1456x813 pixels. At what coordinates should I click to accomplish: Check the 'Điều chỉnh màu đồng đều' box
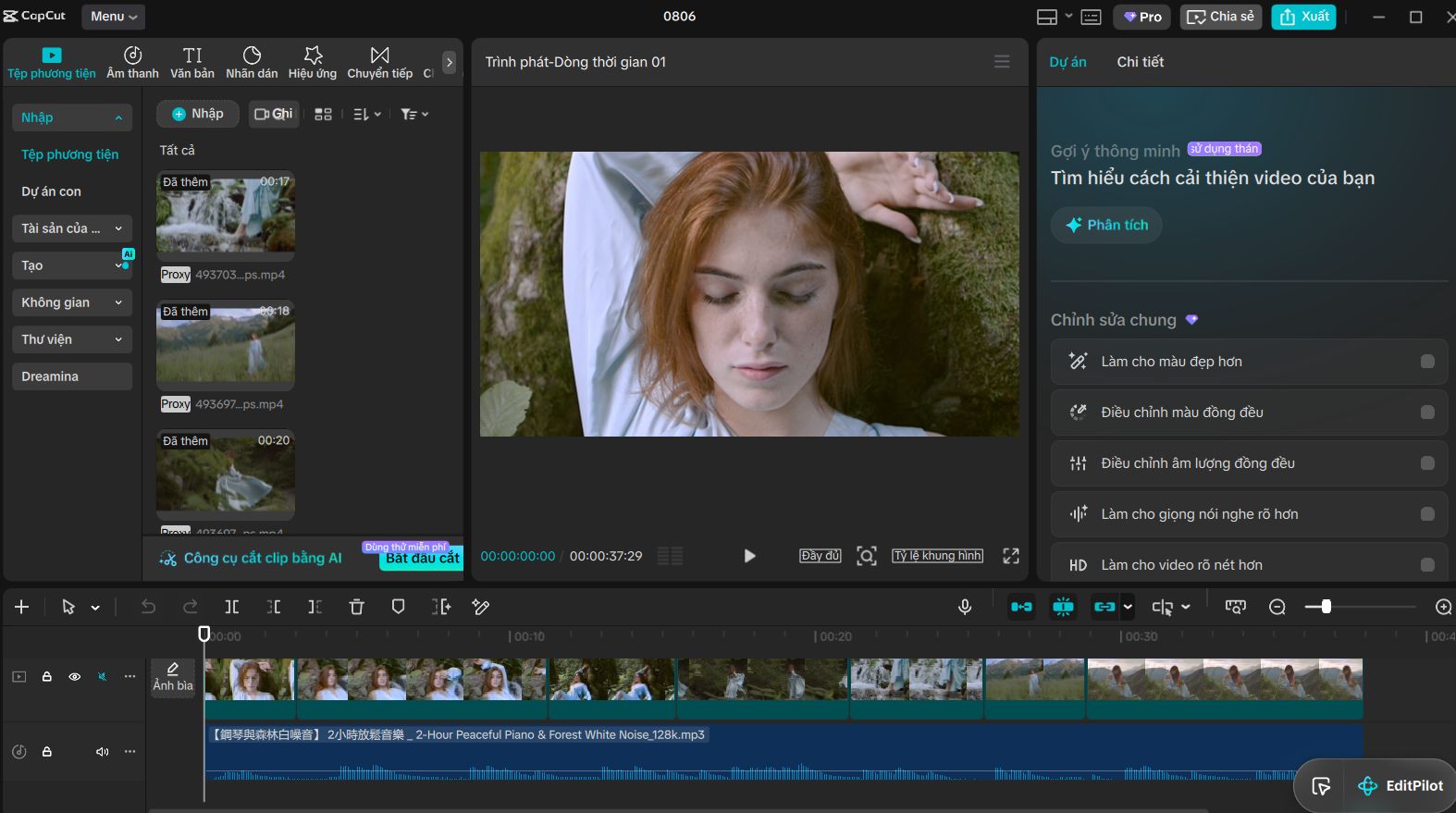point(1427,413)
